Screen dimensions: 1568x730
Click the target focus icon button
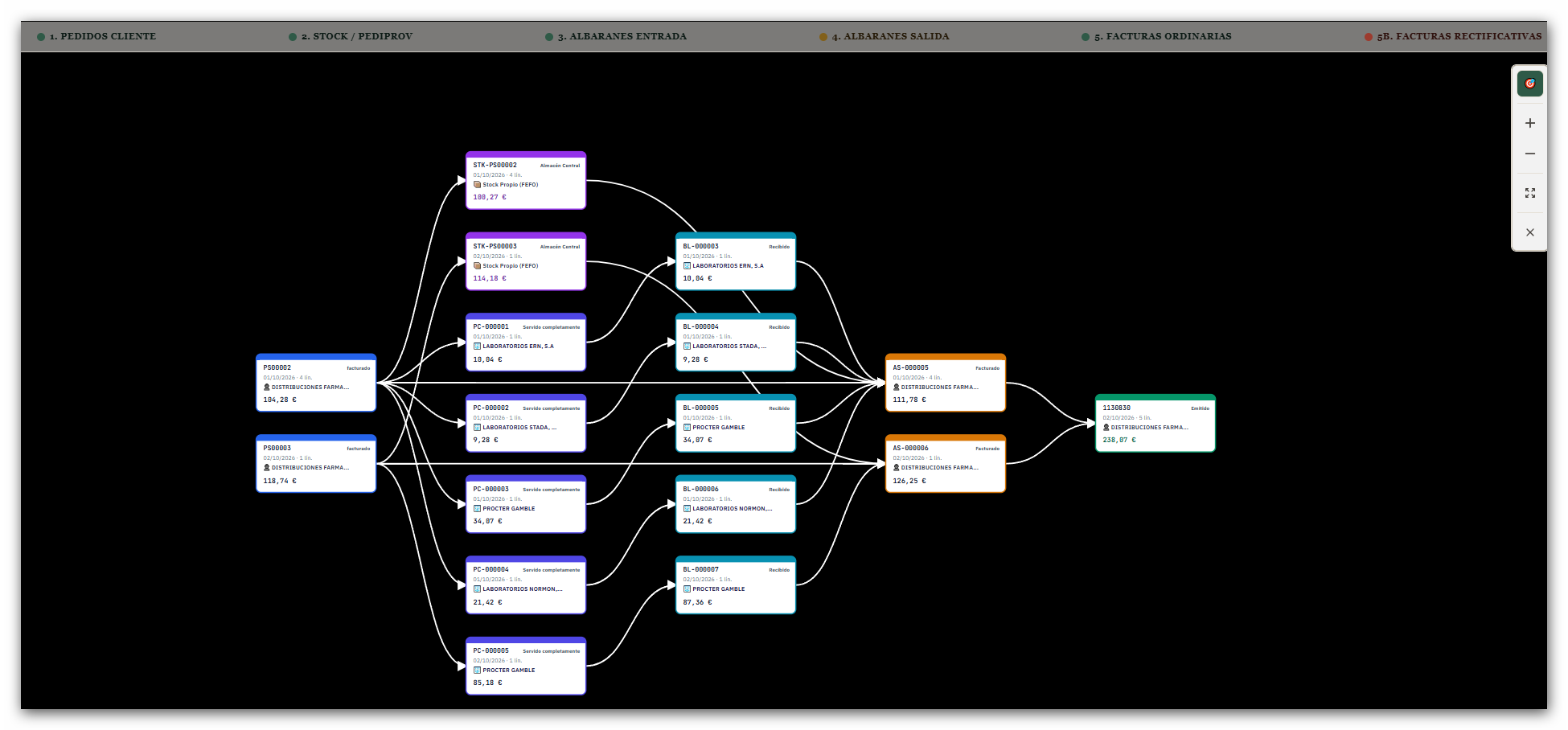[1529, 84]
